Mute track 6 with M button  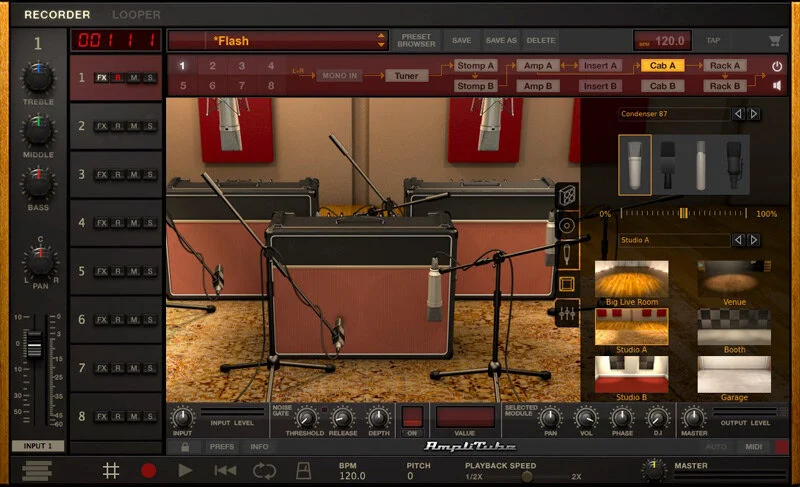[x=134, y=320]
